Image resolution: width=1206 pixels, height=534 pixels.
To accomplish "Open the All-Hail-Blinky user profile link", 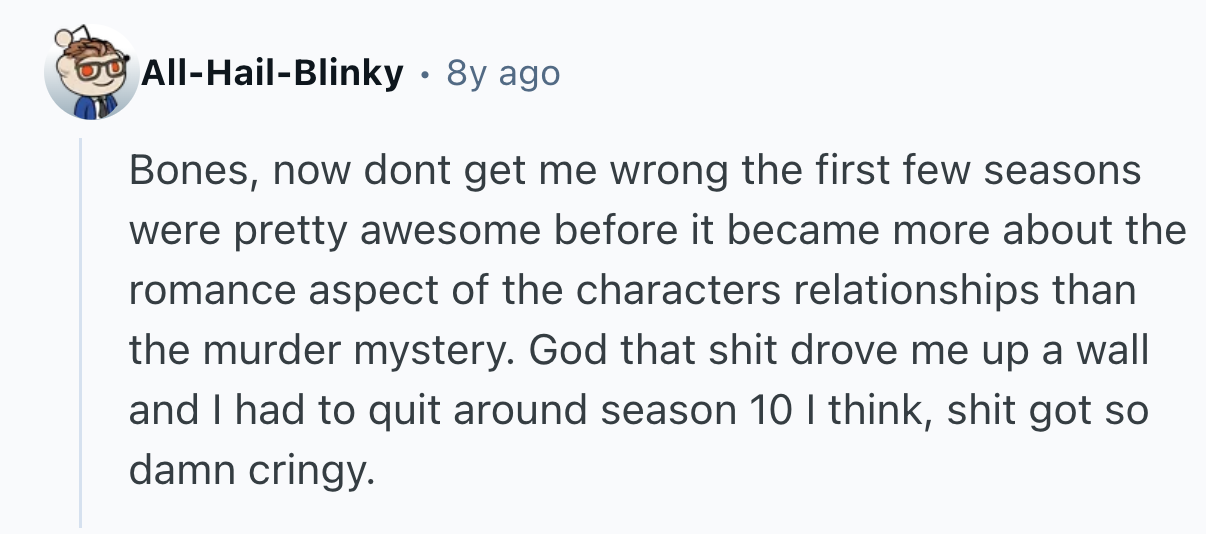I will tap(271, 73).
